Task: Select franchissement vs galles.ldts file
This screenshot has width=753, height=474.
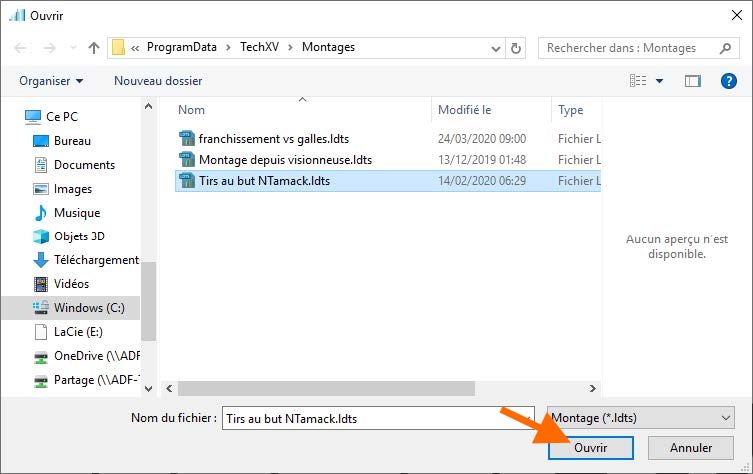Action: click(x=273, y=139)
